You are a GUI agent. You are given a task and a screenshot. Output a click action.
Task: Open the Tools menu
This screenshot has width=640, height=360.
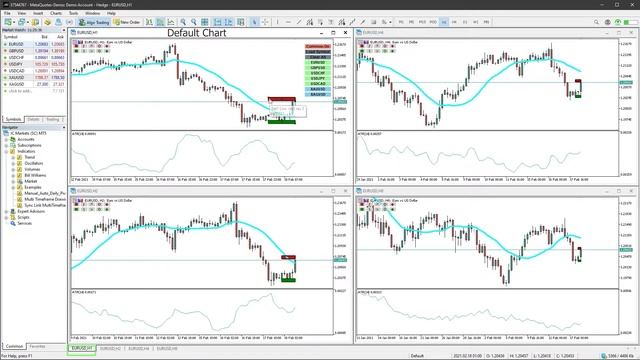pyautogui.click(x=73, y=13)
